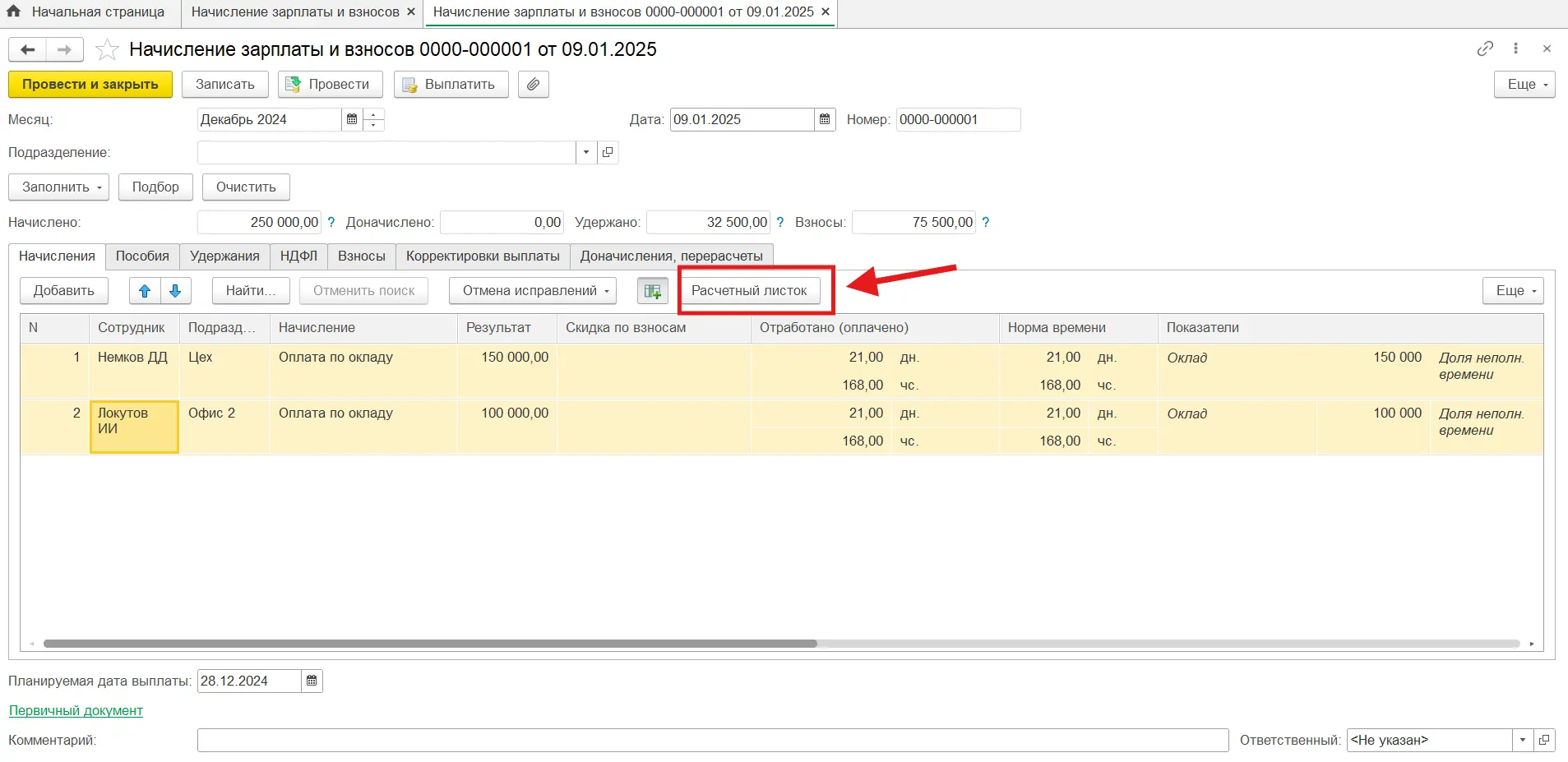Open the Первичный документ link
1568x762 pixels.
(76, 711)
